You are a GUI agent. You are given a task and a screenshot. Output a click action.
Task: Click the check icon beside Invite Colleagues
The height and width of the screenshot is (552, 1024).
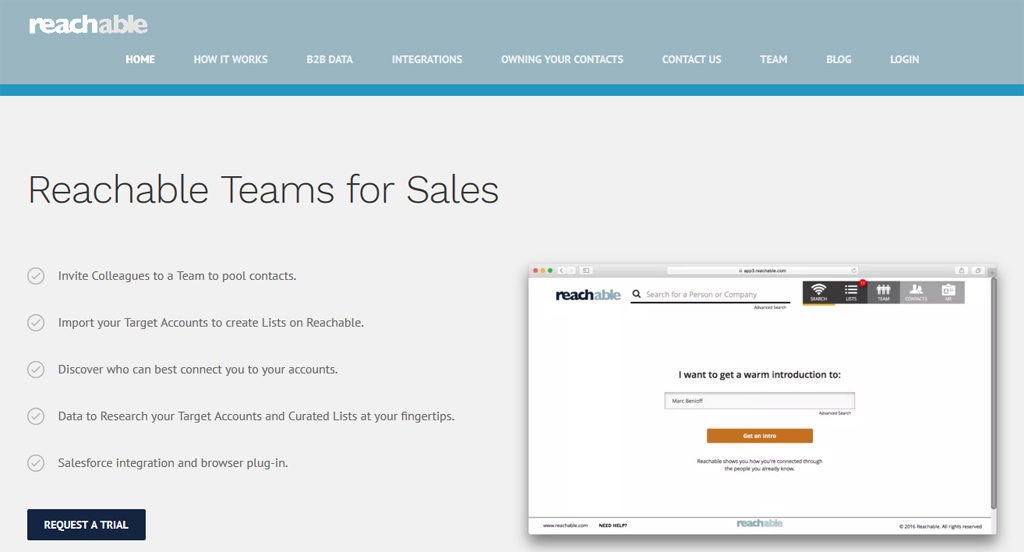36,276
